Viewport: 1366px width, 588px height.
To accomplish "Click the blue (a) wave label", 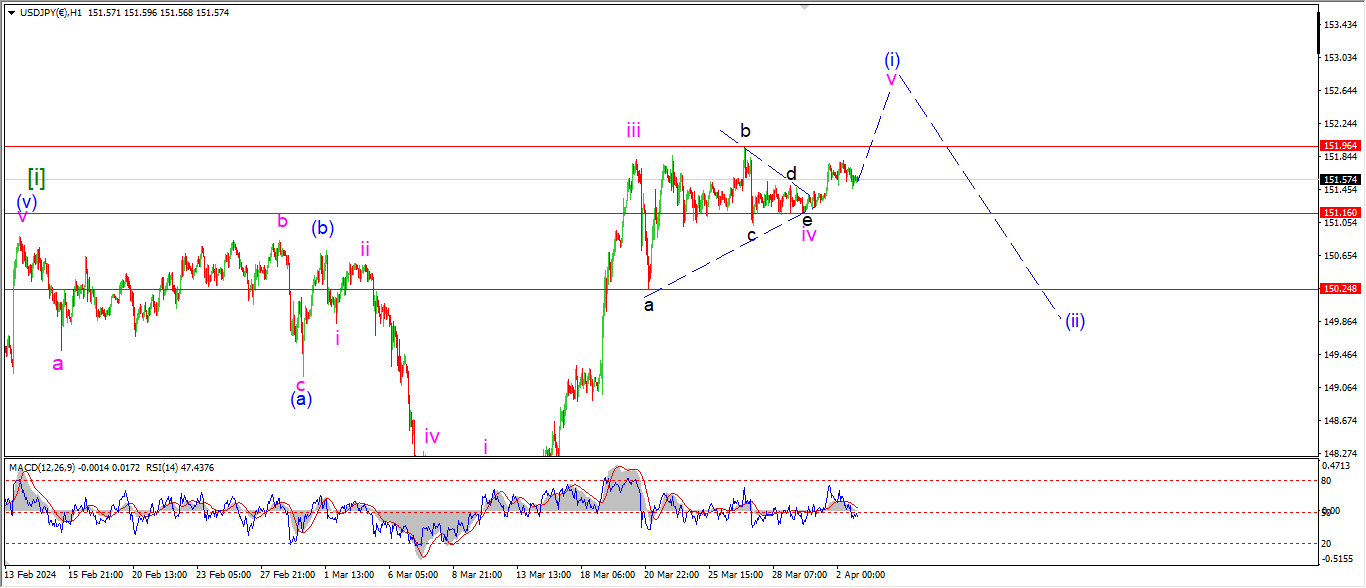I will tap(301, 398).
